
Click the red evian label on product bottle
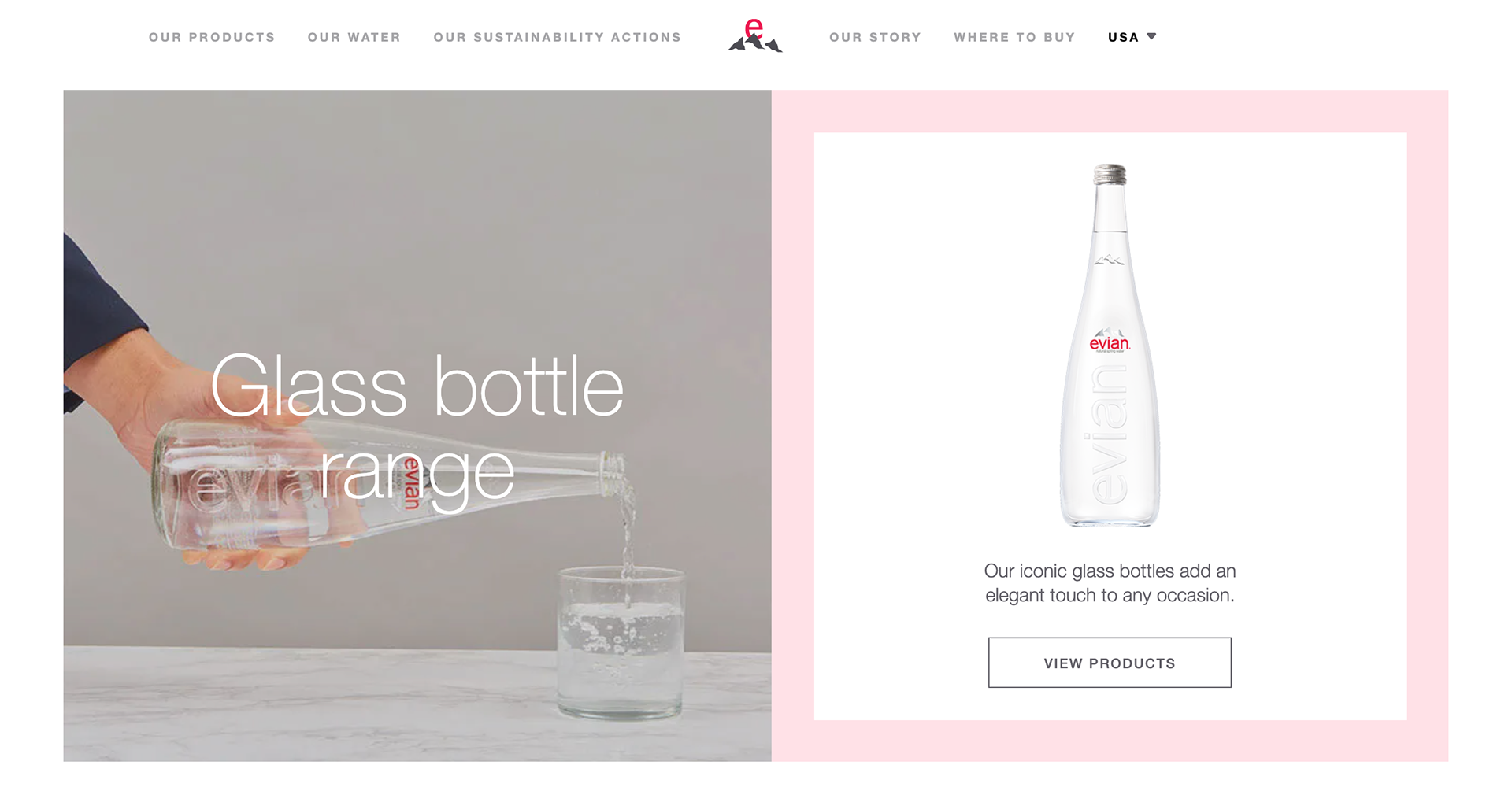pyautogui.click(x=1110, y=344)
